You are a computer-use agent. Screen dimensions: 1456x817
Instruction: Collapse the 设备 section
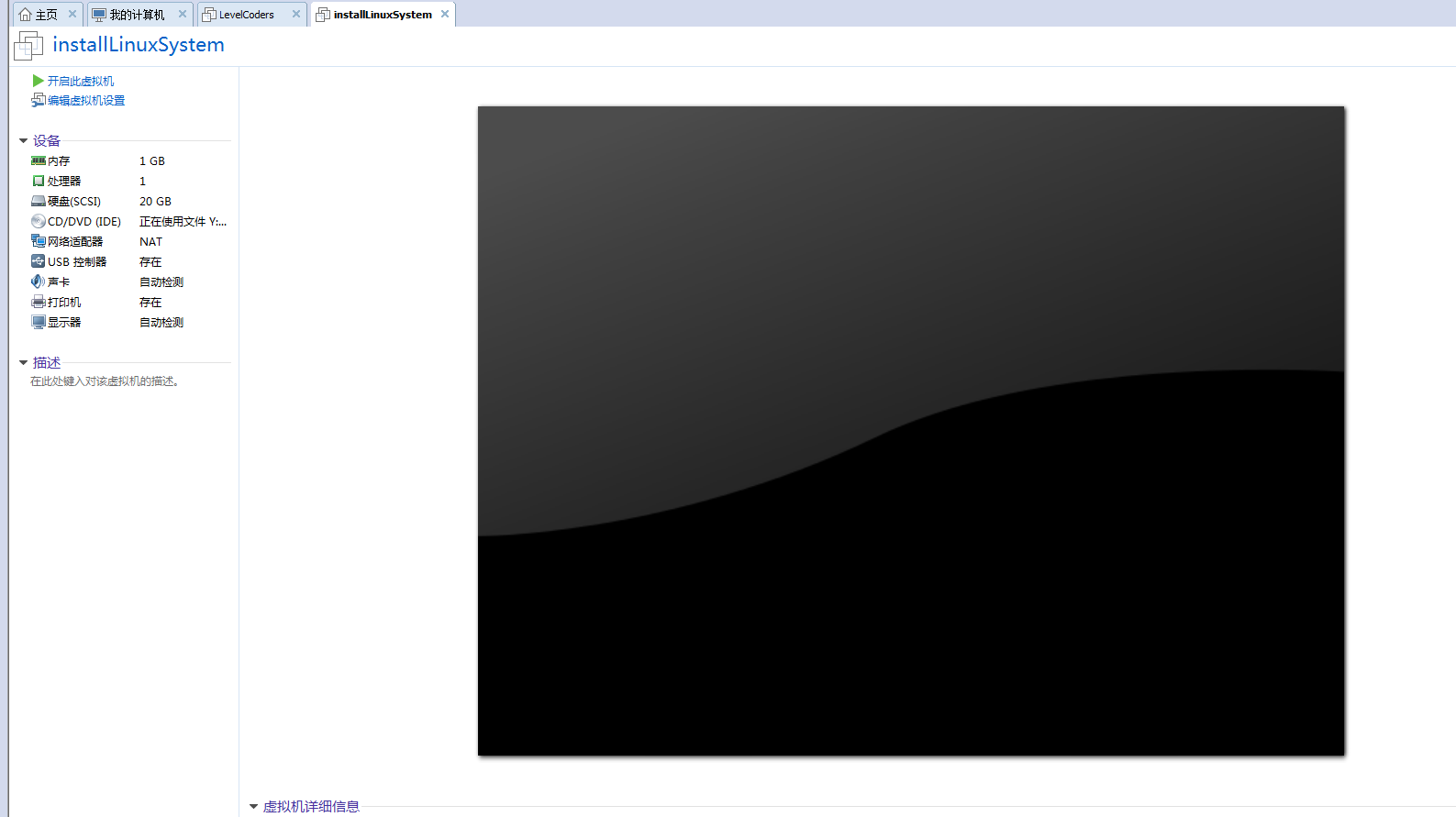(x=24, y=140)
